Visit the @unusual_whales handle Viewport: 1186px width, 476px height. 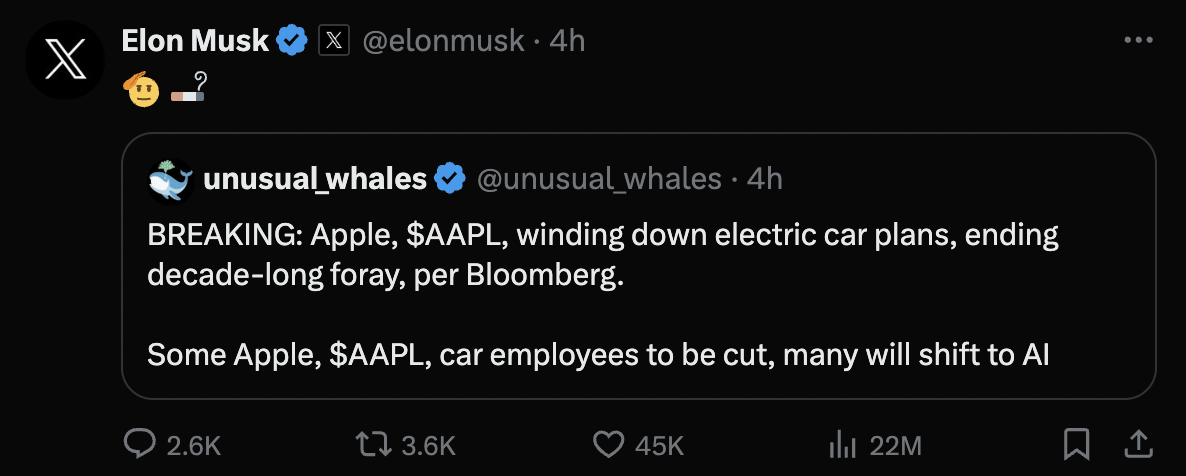tap(598, 179)
